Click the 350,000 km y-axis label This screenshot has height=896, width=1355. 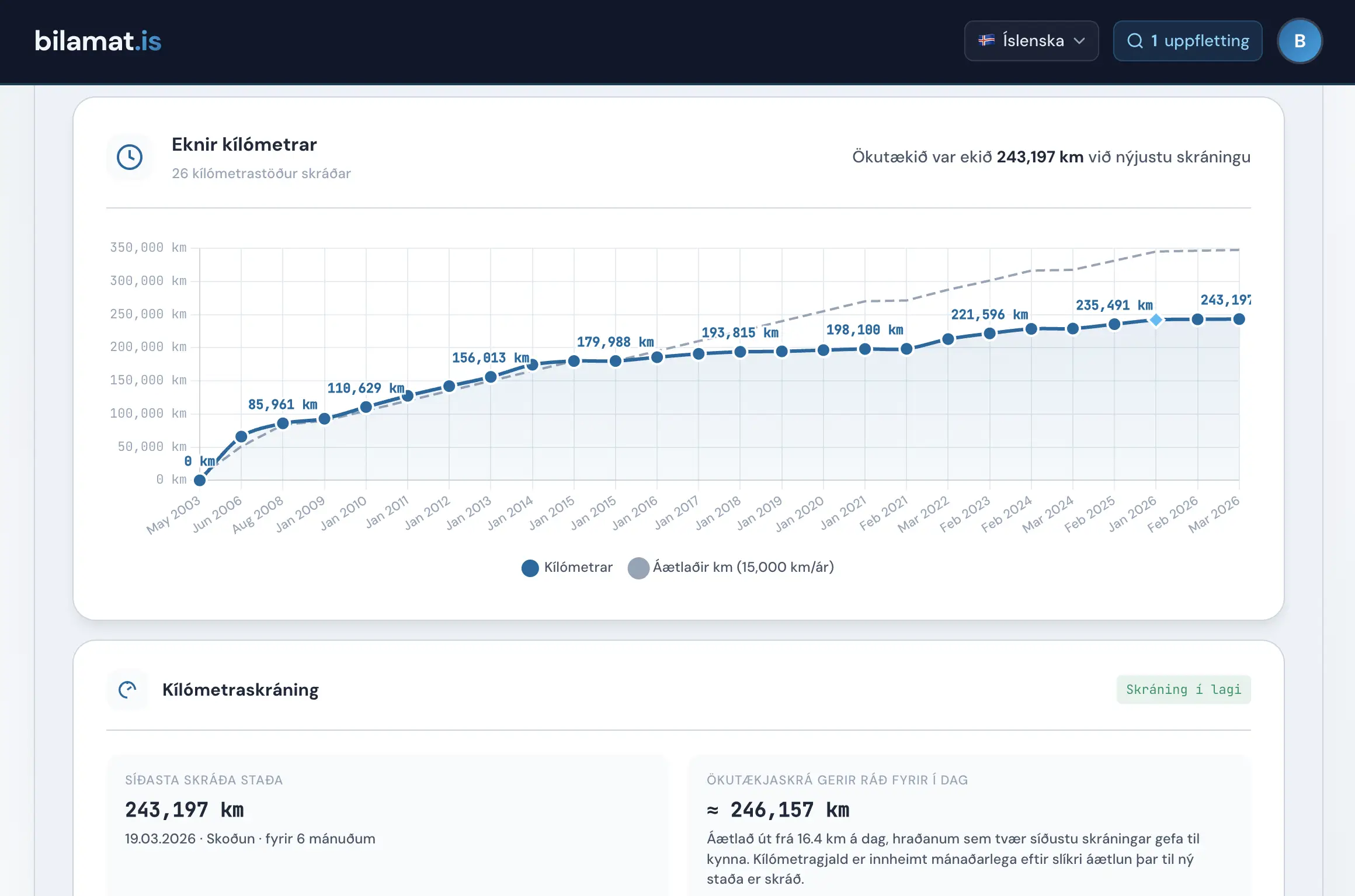tap(148, 248)
